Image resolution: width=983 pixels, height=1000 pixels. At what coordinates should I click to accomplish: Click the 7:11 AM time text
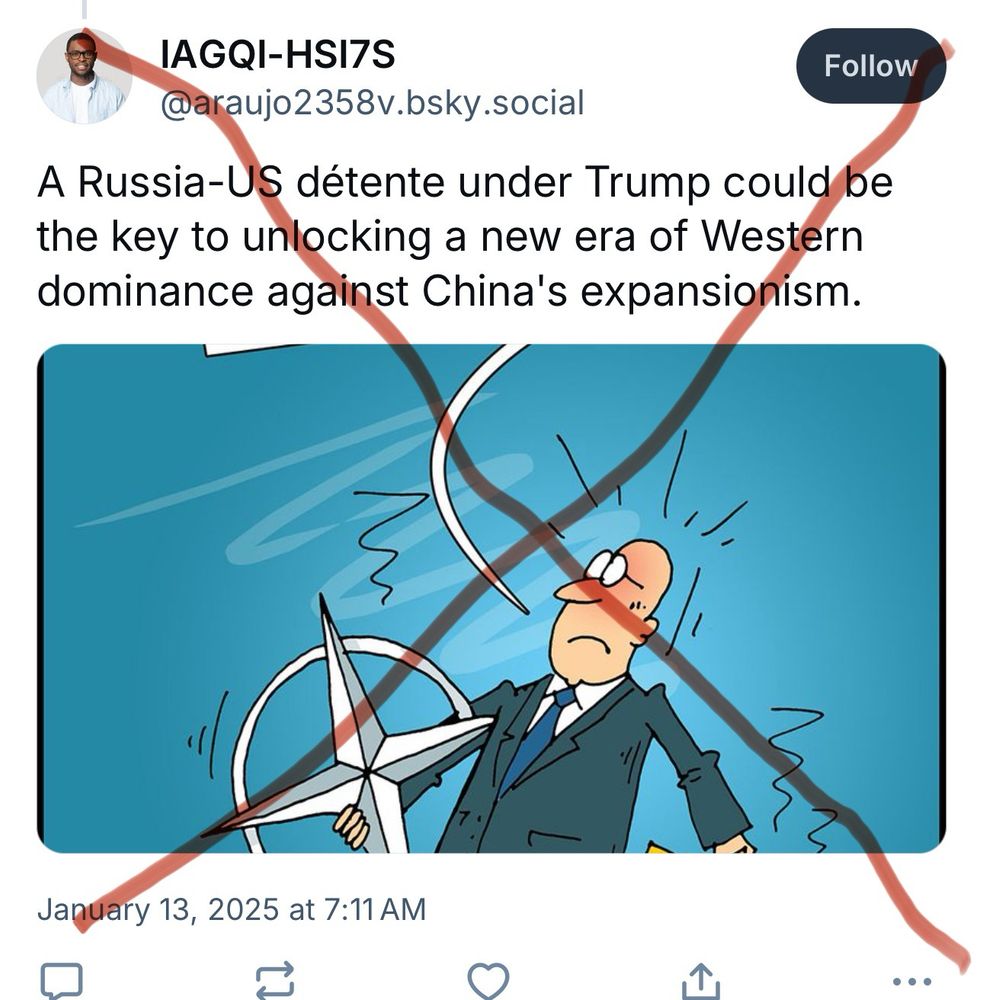tap(375, 909)
